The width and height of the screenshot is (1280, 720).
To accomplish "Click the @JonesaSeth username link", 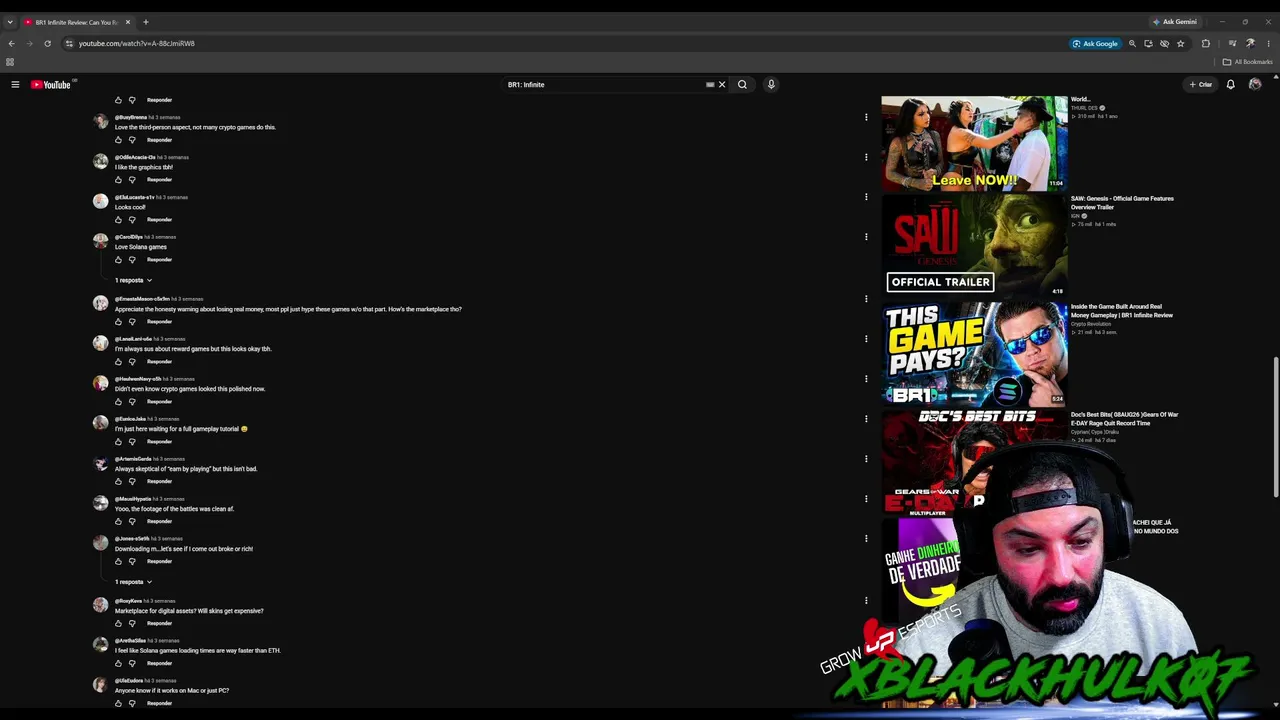I will pyautogui.click(x=132, y=539).
